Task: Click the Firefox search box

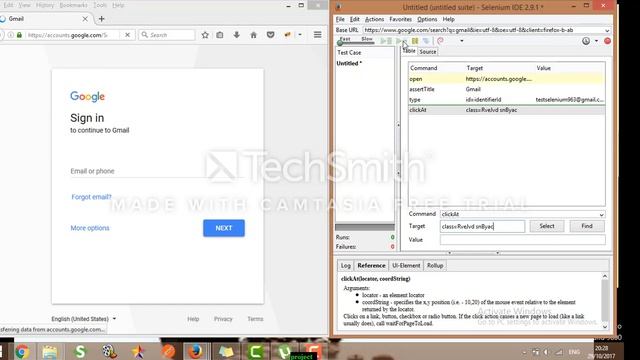Action: coord(167,35)
